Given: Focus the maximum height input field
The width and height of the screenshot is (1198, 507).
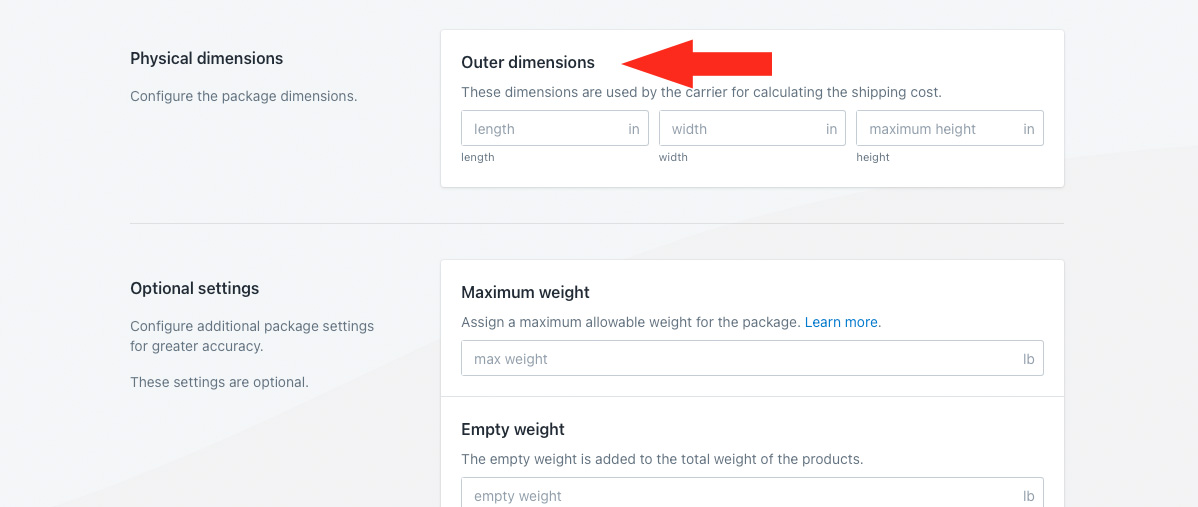Looking at the screenshot, I should click(x=935, y=129).
